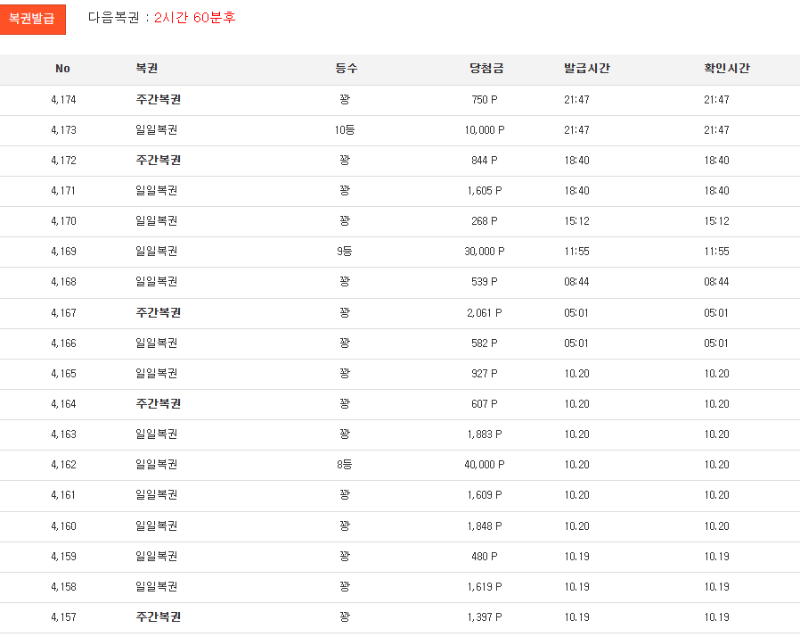Select the 10등 rank in row 4,173

[x=345, y=130]
